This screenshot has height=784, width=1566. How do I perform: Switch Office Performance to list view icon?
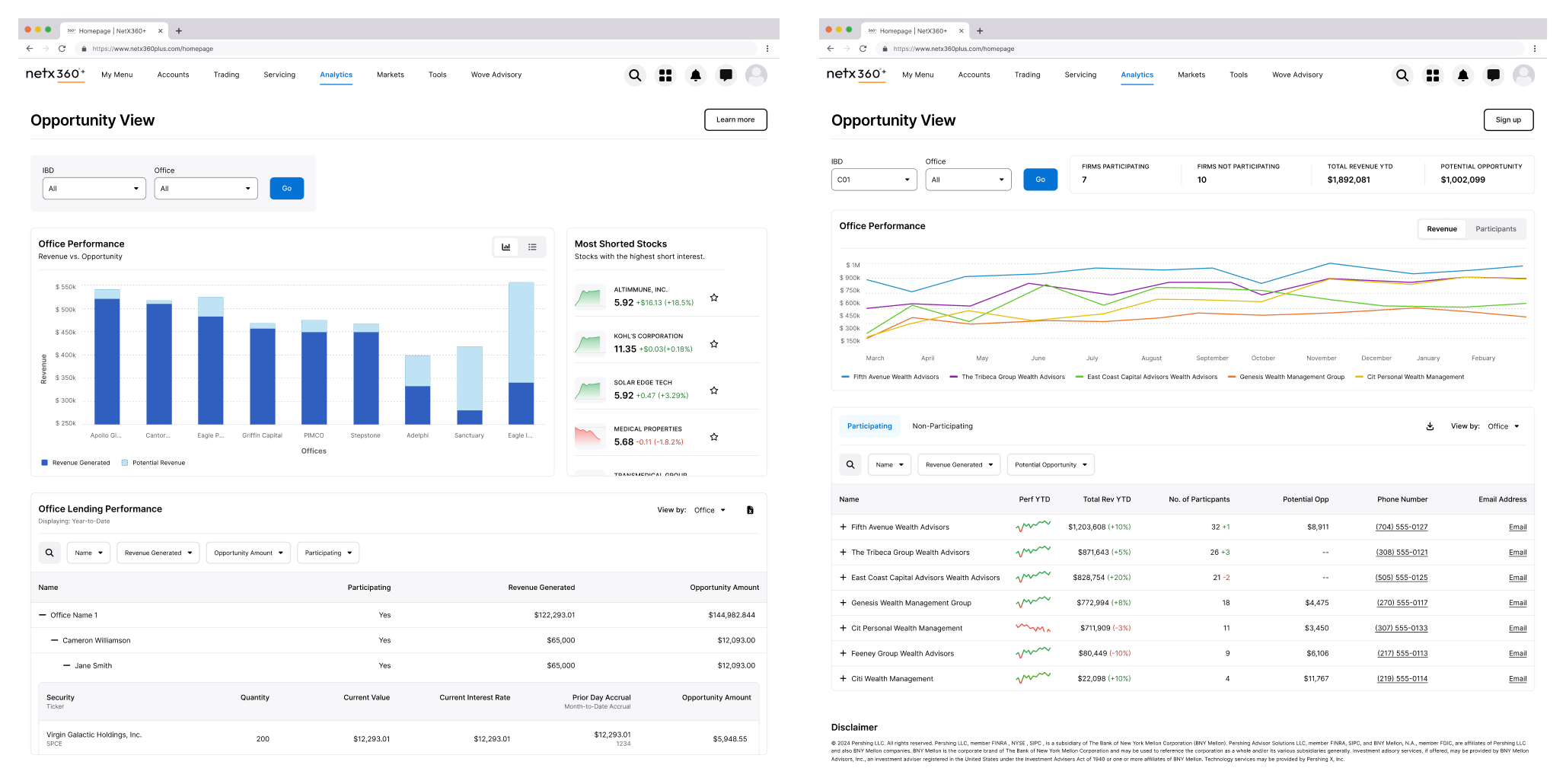click(x=532, y=247)
